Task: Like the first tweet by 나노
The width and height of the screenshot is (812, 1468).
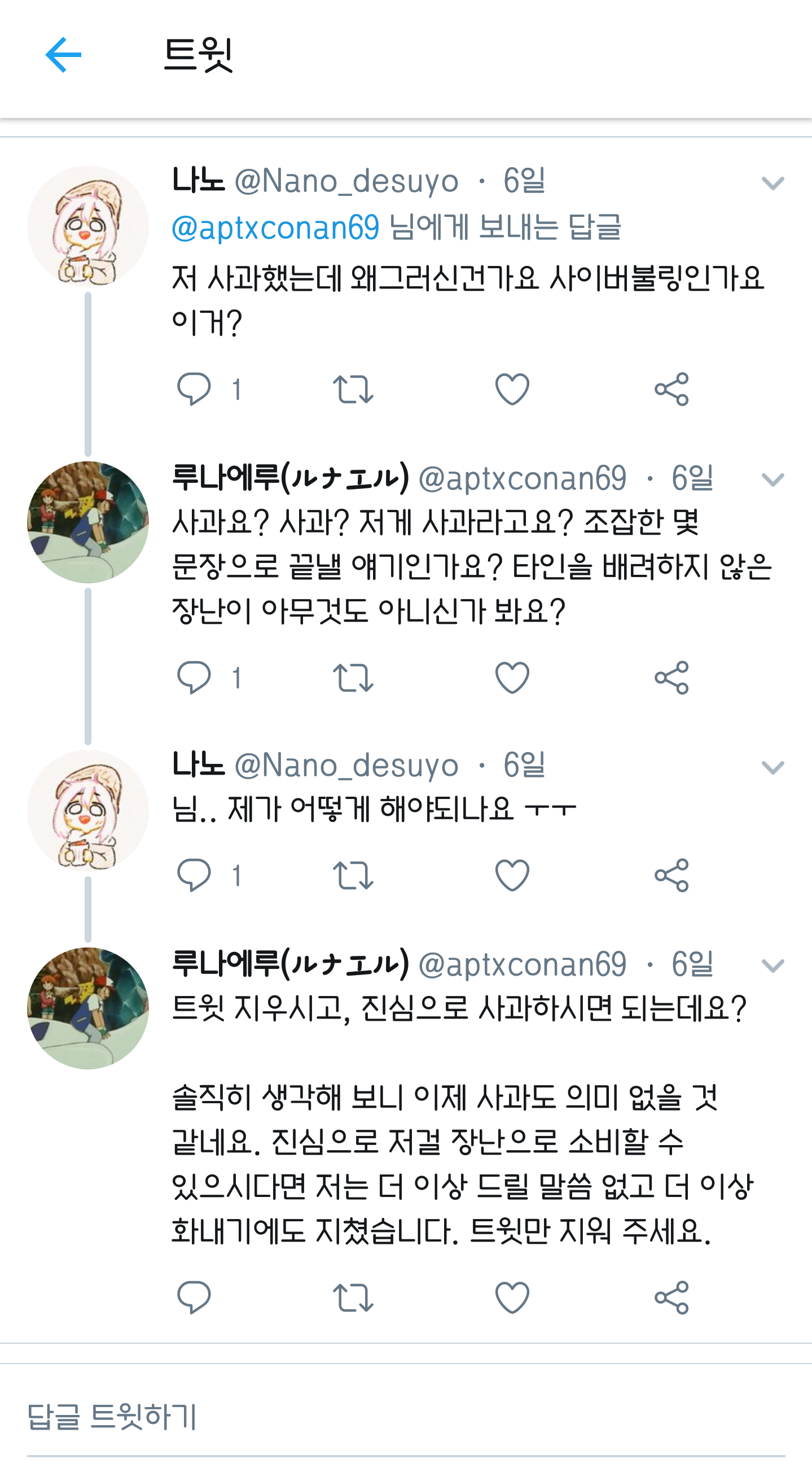Action: pos(512,389)
